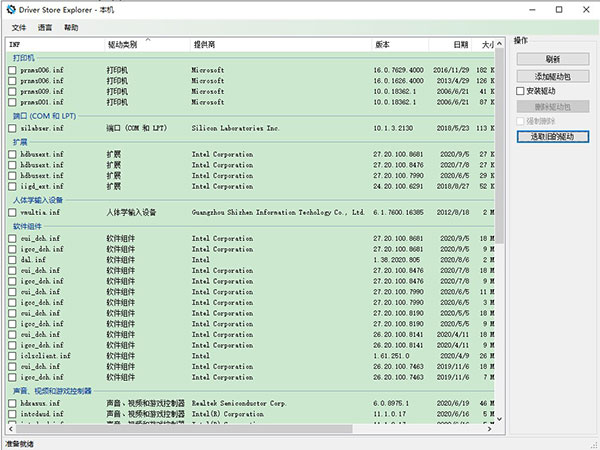Click the 添加驱动包 button
The height and width of the screenshot is (450, 600).
pos(553,76)
